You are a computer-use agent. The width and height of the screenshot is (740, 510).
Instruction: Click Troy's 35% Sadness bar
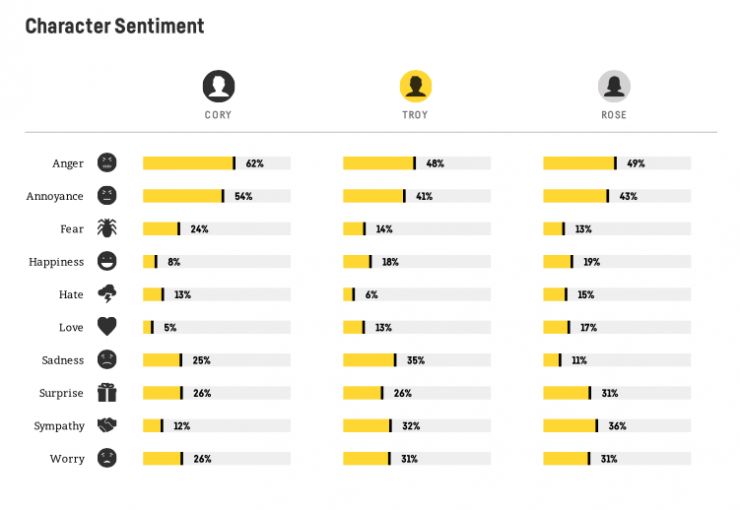[369, 360]
